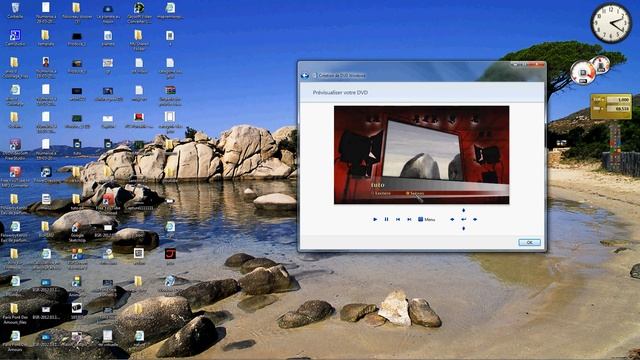640x360 pixels.
Task: Click the yellow currency converter gadget
Action: point(611,106)
